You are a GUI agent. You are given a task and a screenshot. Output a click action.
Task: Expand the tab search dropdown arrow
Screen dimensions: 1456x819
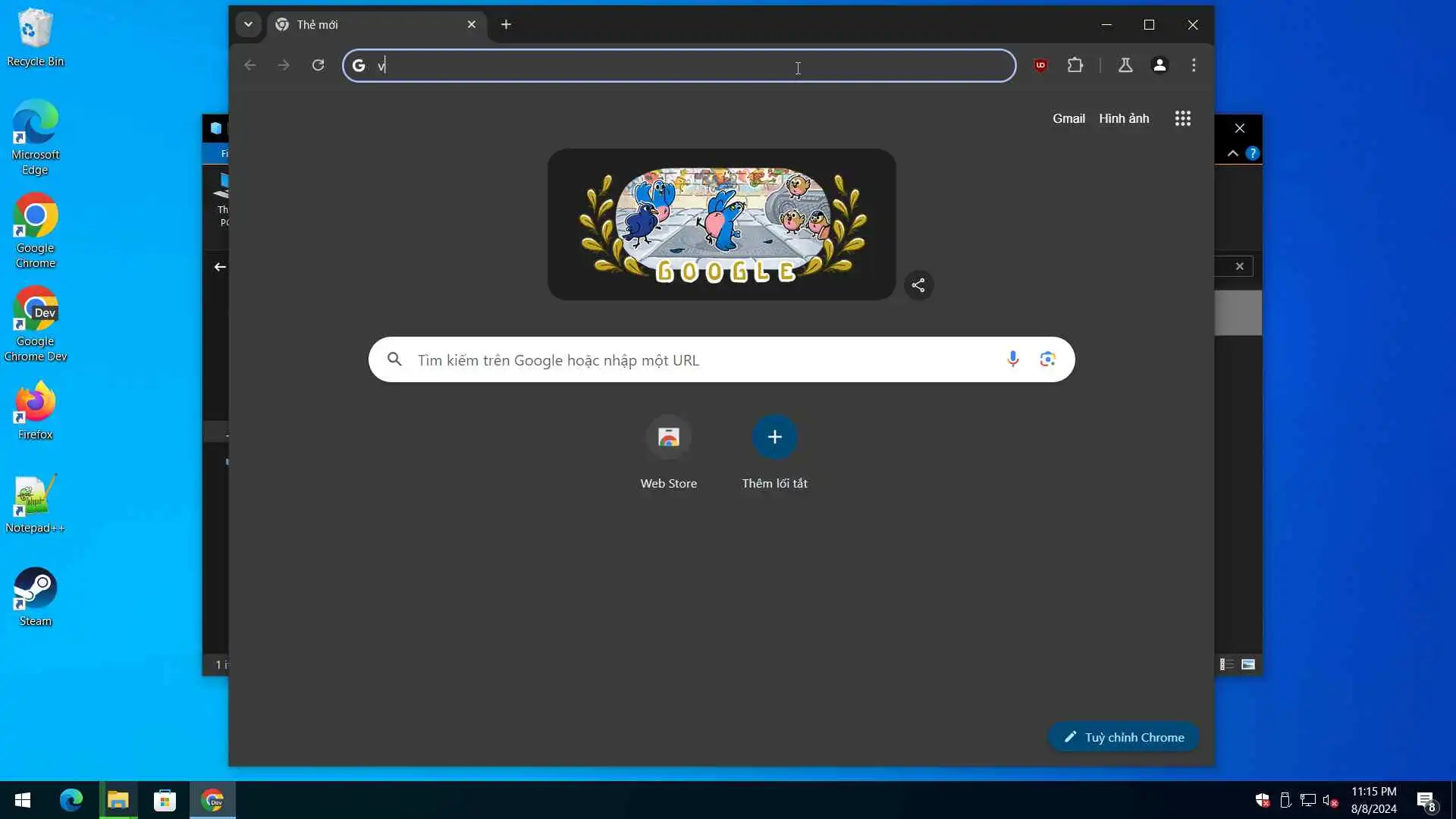248,24
